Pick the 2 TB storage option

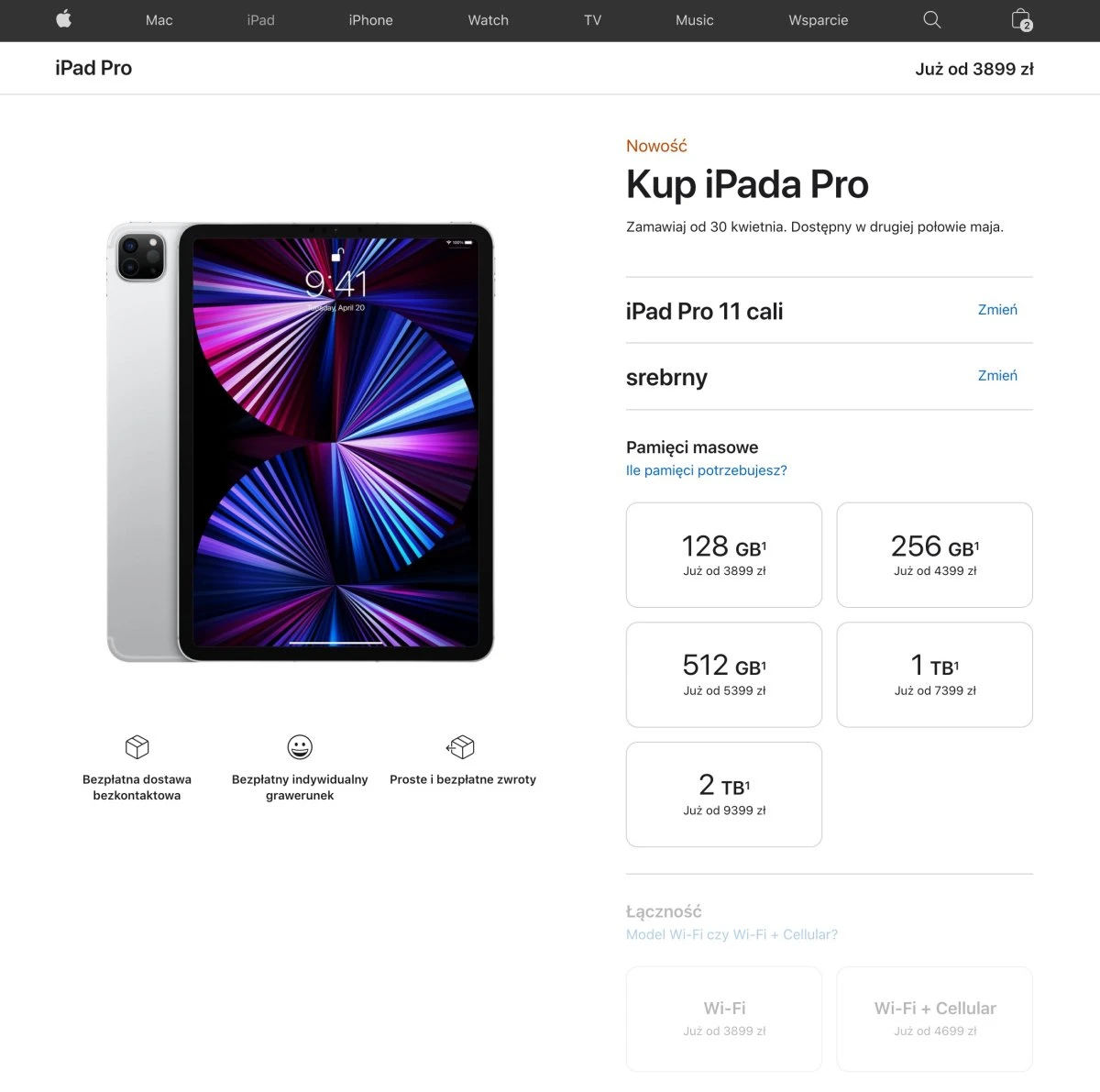click(724, 794)
